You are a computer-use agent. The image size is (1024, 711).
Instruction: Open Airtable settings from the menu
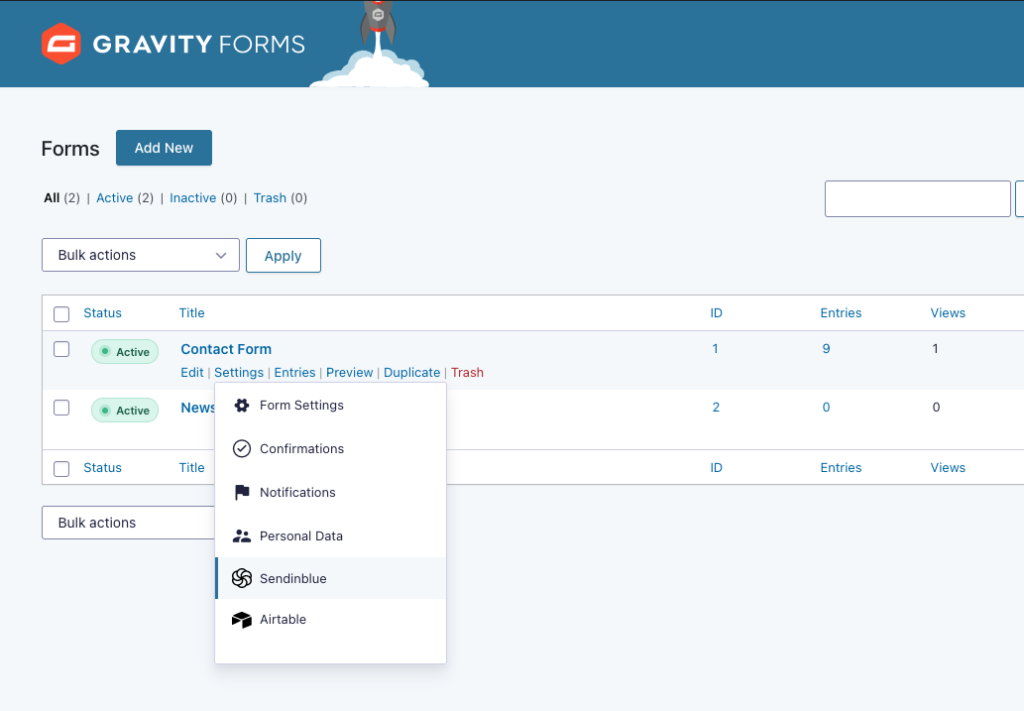(282, 619)
